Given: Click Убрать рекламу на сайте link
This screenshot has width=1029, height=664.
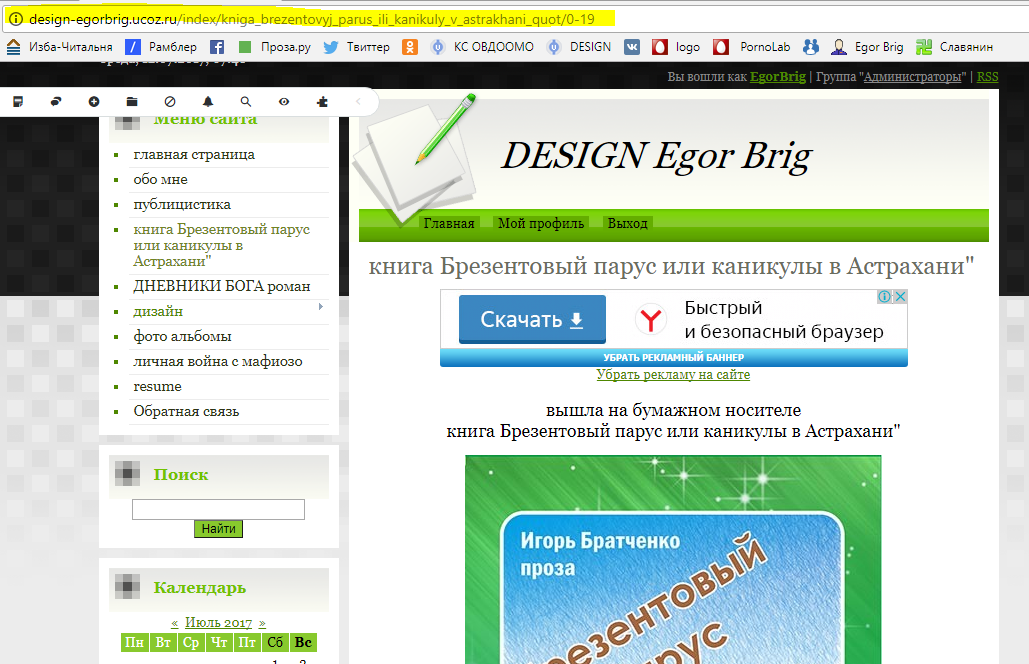Looking at the screenshot, I should pos(673,375).
